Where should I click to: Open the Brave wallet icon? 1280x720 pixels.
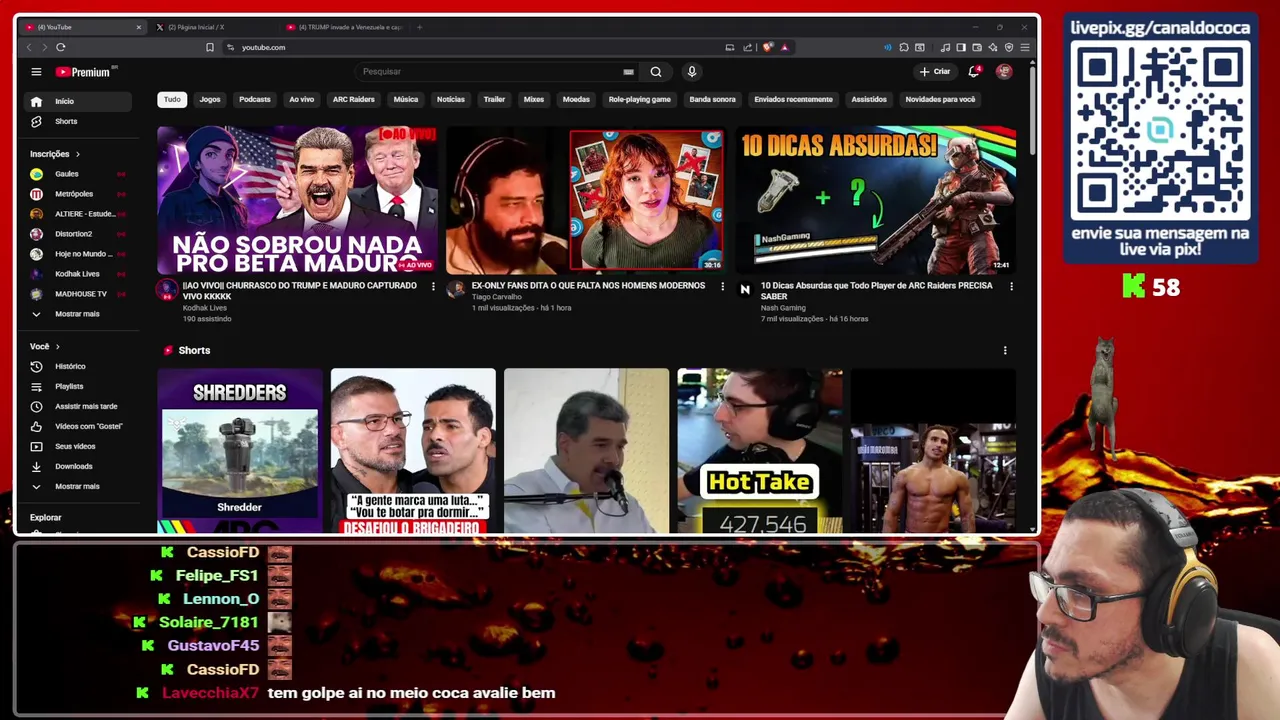tap(977, 47)
